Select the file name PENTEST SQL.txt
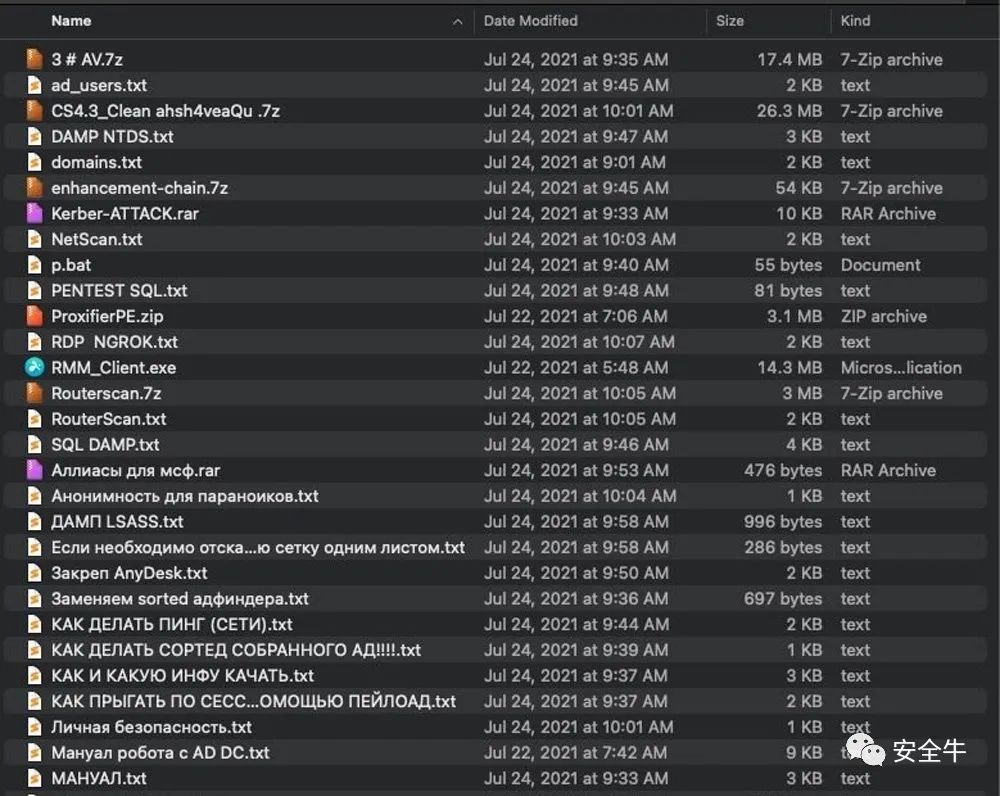Image resolution: width=1000 pixels, height=796 pixels. 119,290
